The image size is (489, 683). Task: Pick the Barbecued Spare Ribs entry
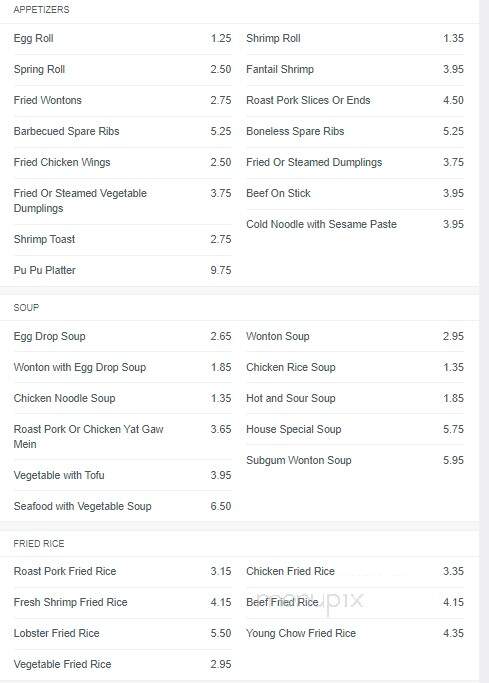click(122, 131)
